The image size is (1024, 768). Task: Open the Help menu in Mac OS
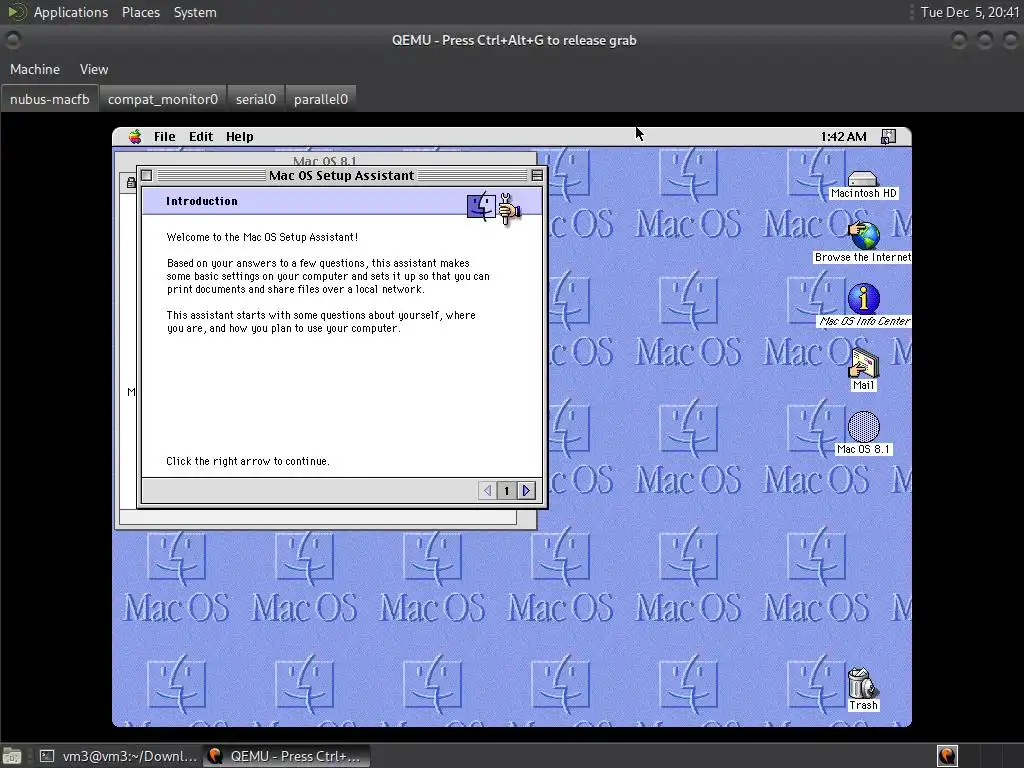[x=240, y=136]
